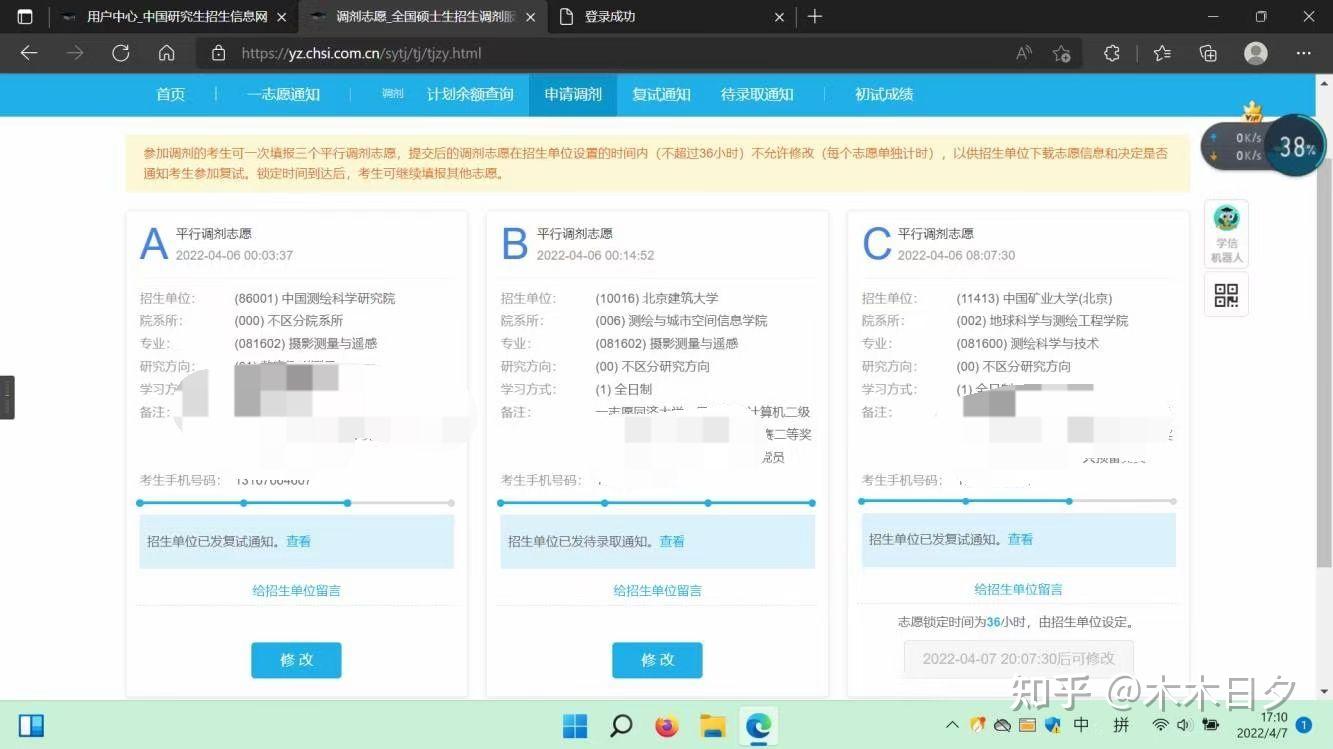View site information via the lock icon
The height and width of the screenshot is (749, 1333).
[x=218, y=53]
